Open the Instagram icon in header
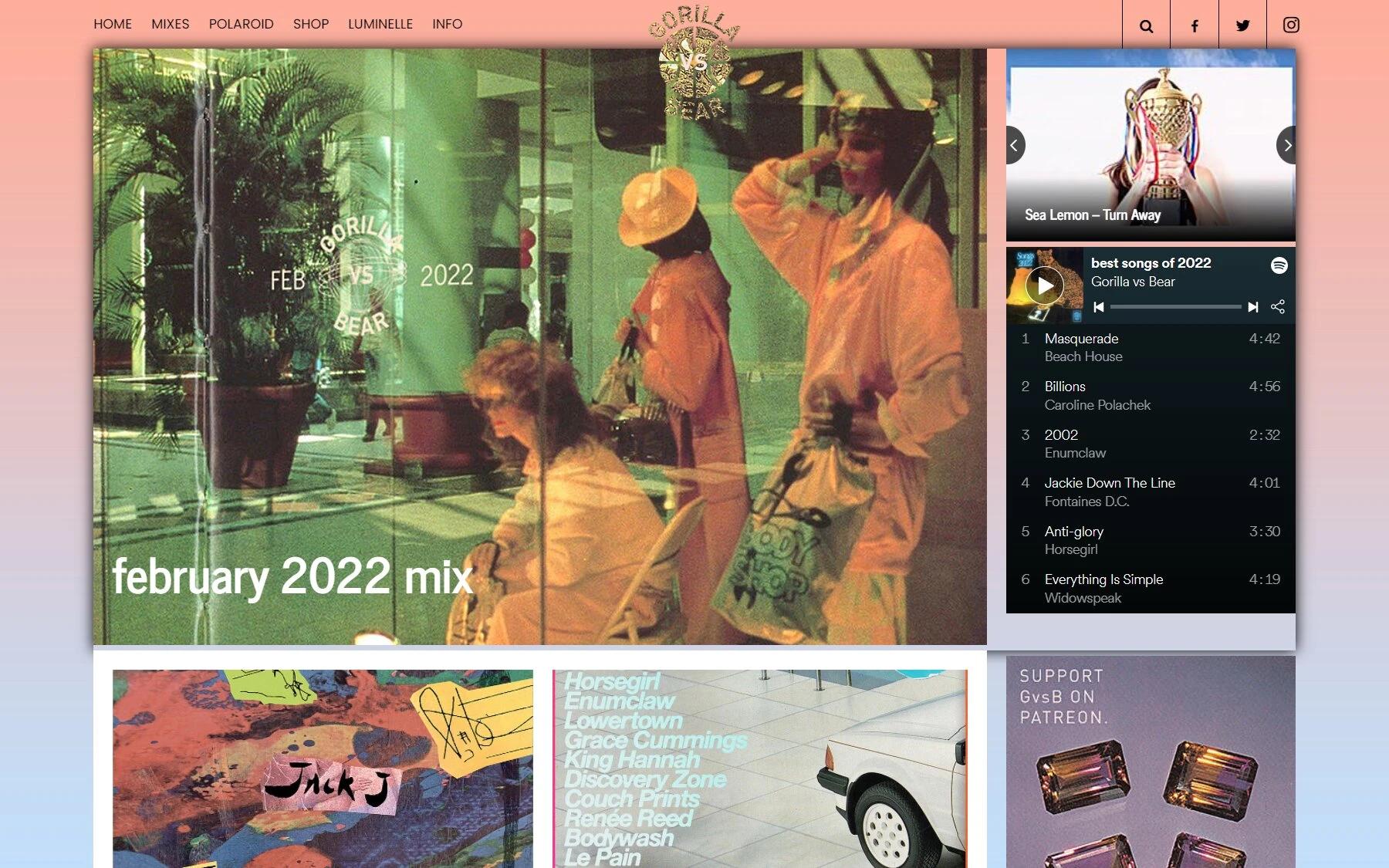The image size is (1389, 868). coord(1290,25)
